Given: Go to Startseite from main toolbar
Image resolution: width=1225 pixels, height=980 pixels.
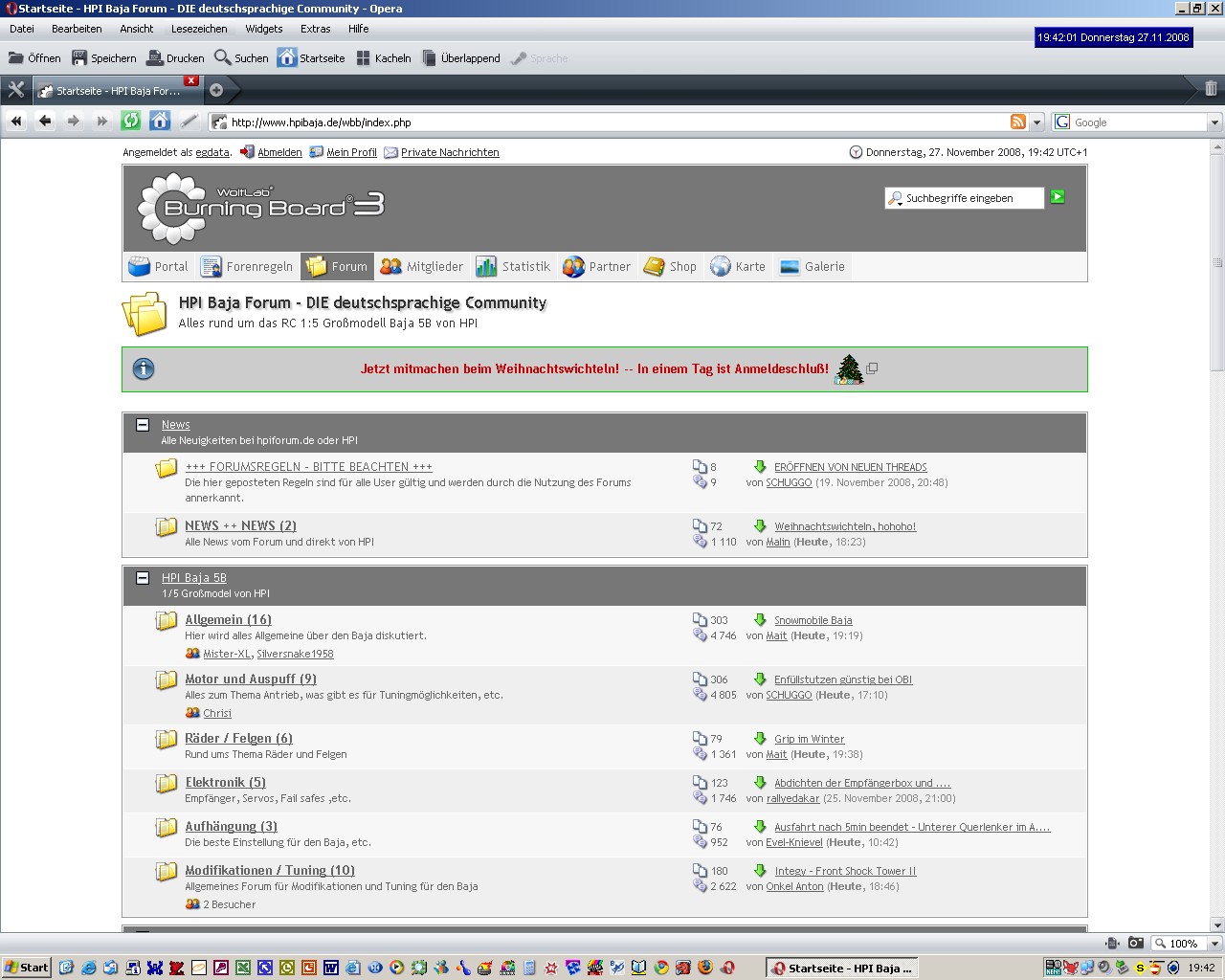Looking at the screenshot, I should click(x=311, y=58).
